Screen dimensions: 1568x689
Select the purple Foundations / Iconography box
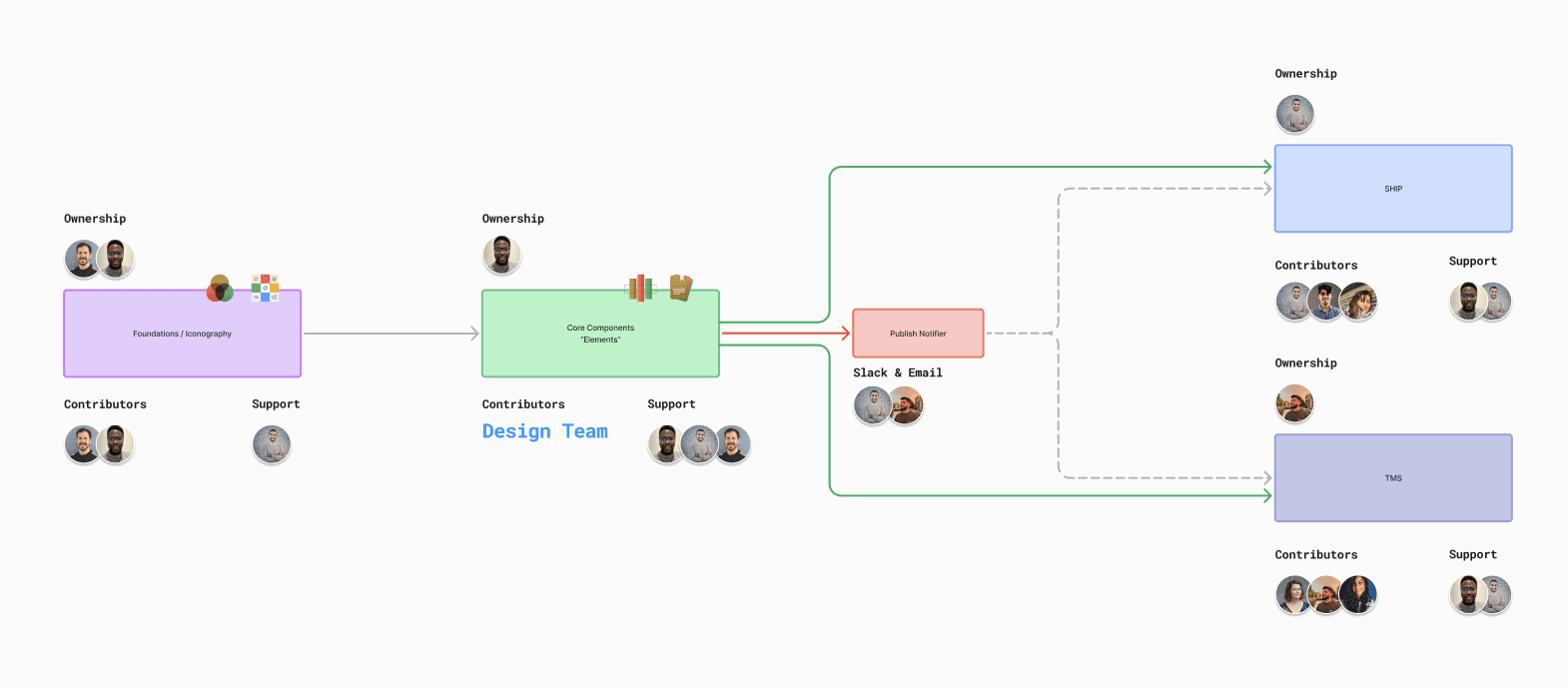click(x=182, y=334)
